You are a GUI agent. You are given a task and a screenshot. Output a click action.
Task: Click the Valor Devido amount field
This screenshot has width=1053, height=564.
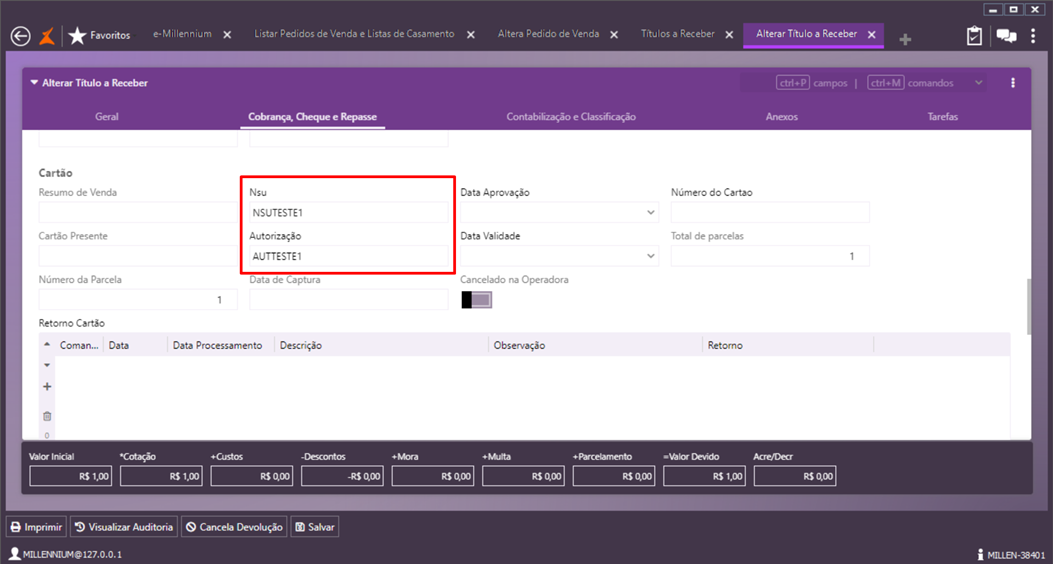point(704,476)
